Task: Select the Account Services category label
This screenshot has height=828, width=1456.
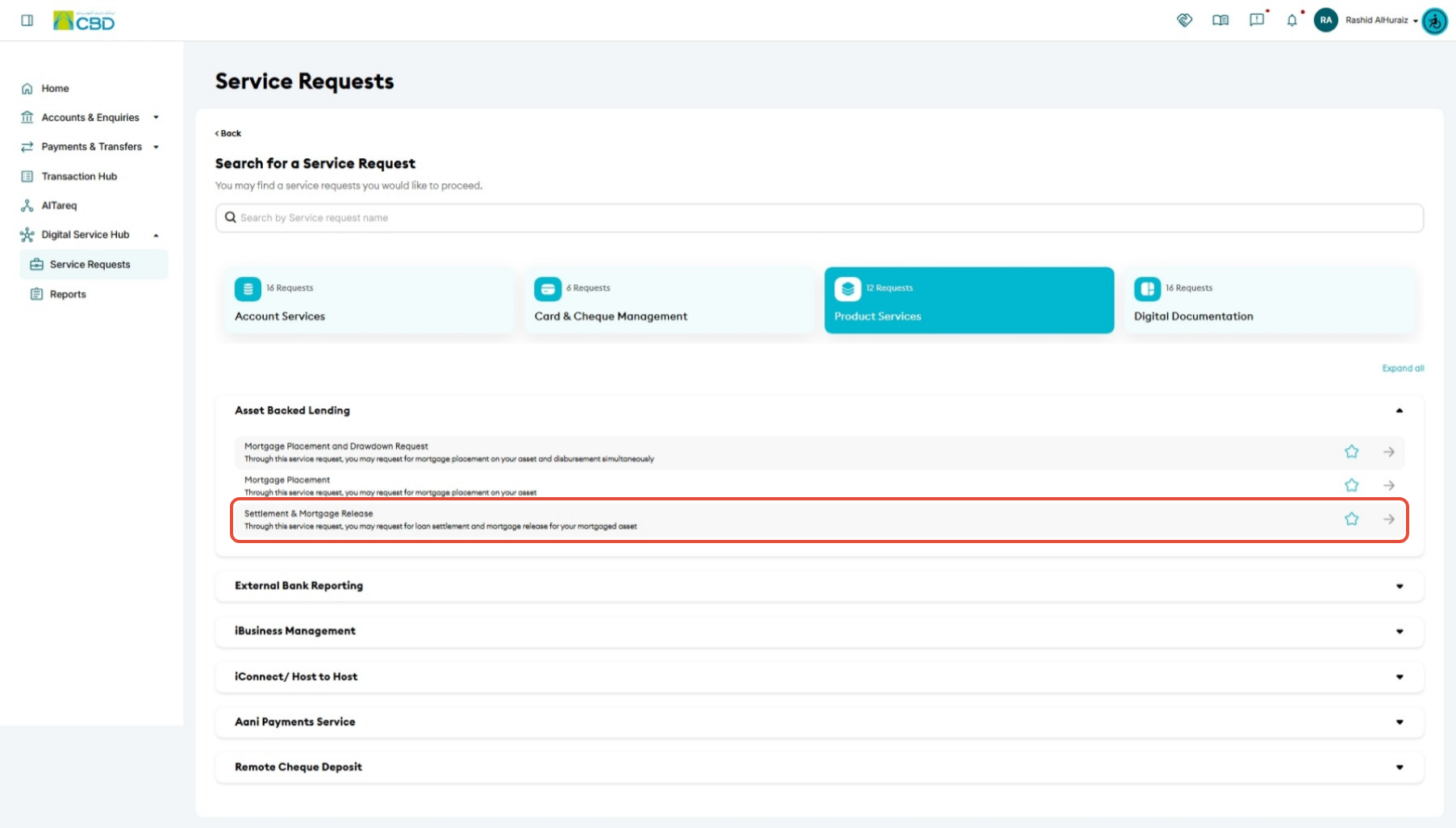Action: (280, 316)
